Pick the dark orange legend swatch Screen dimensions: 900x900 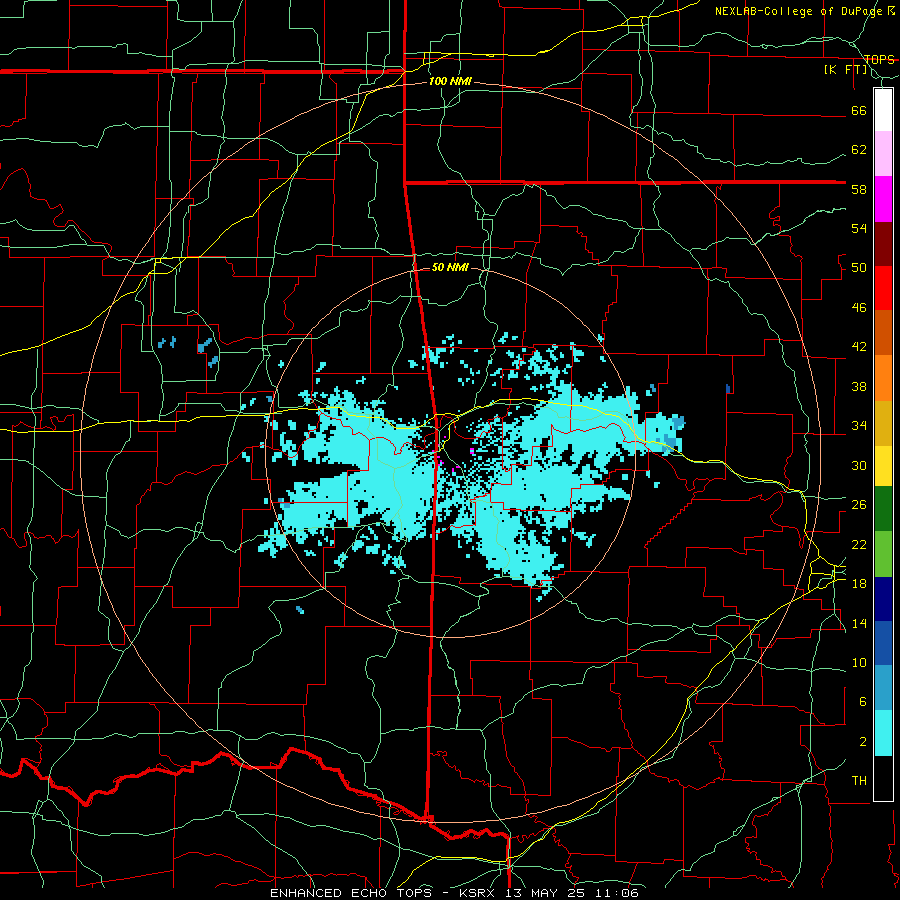click(x=883, y=333)
